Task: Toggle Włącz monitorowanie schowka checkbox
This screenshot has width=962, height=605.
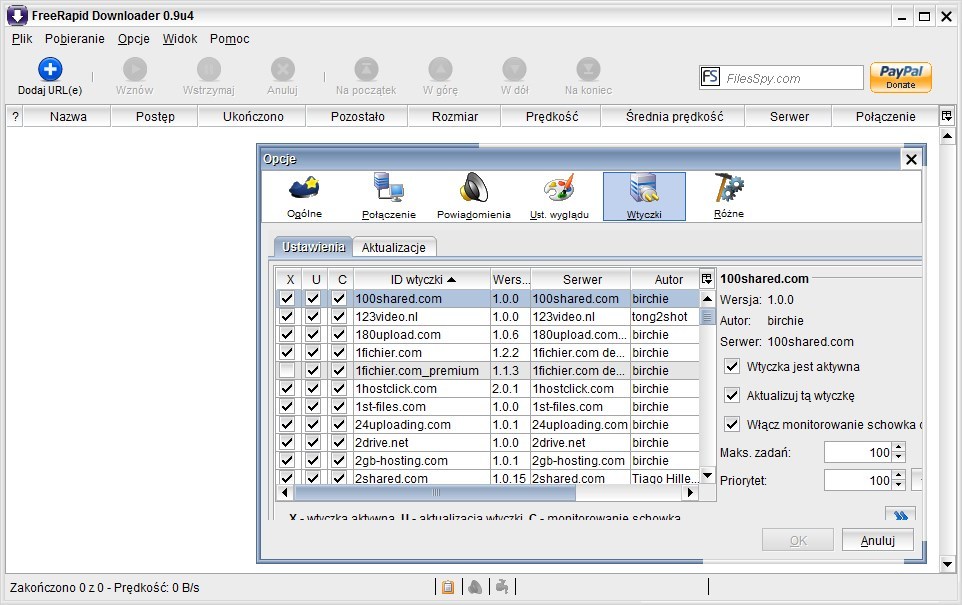Action: point(731,424)
